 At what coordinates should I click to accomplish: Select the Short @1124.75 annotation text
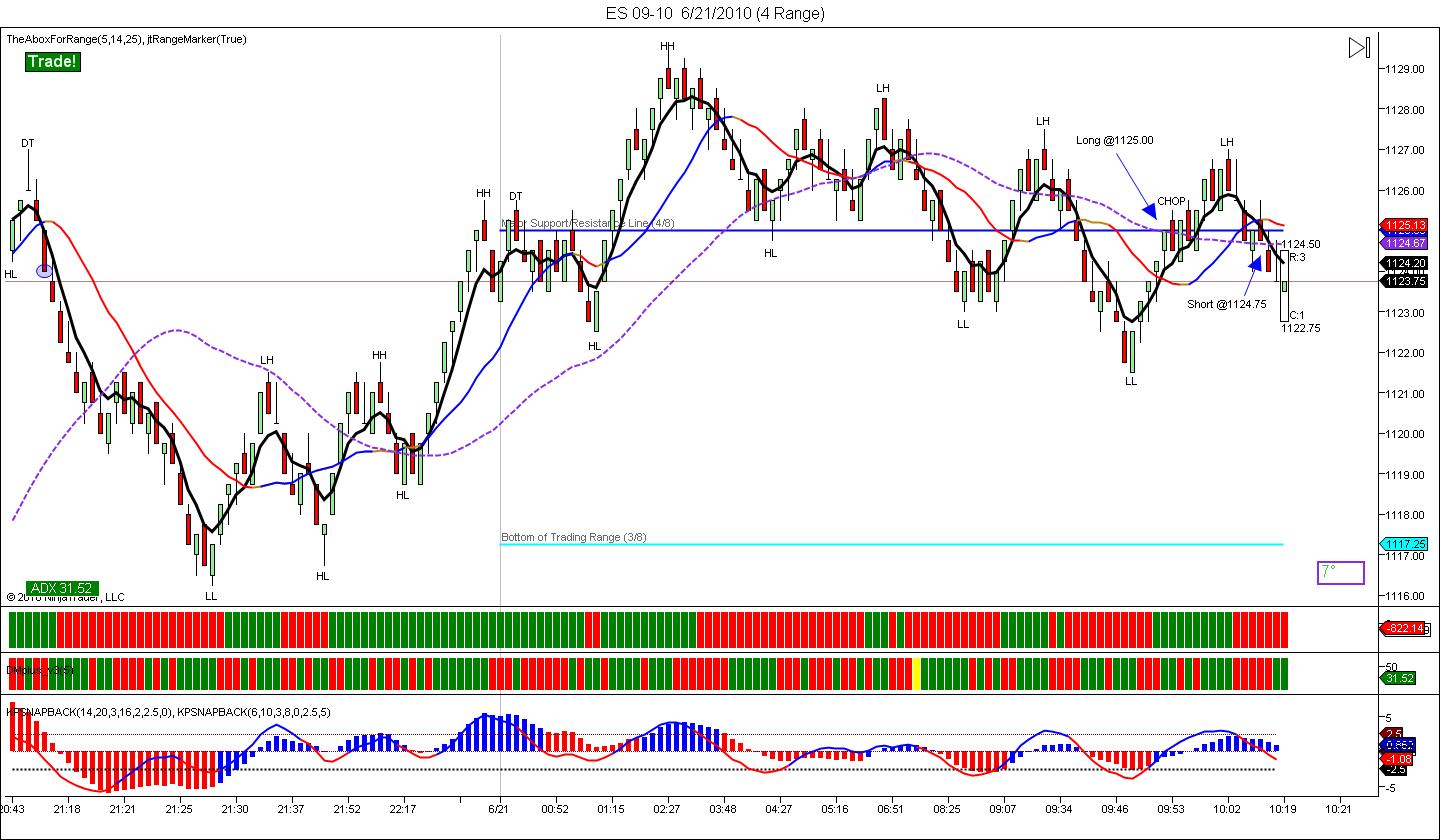pyautogui.click(x=1227, y=304)
